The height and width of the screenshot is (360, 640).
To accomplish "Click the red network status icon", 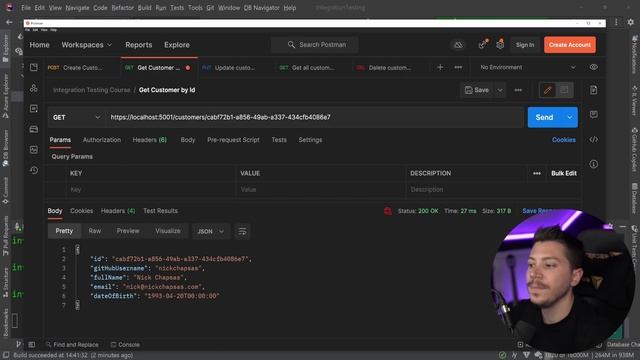I will pyautogui.click(x=388, y=211).
